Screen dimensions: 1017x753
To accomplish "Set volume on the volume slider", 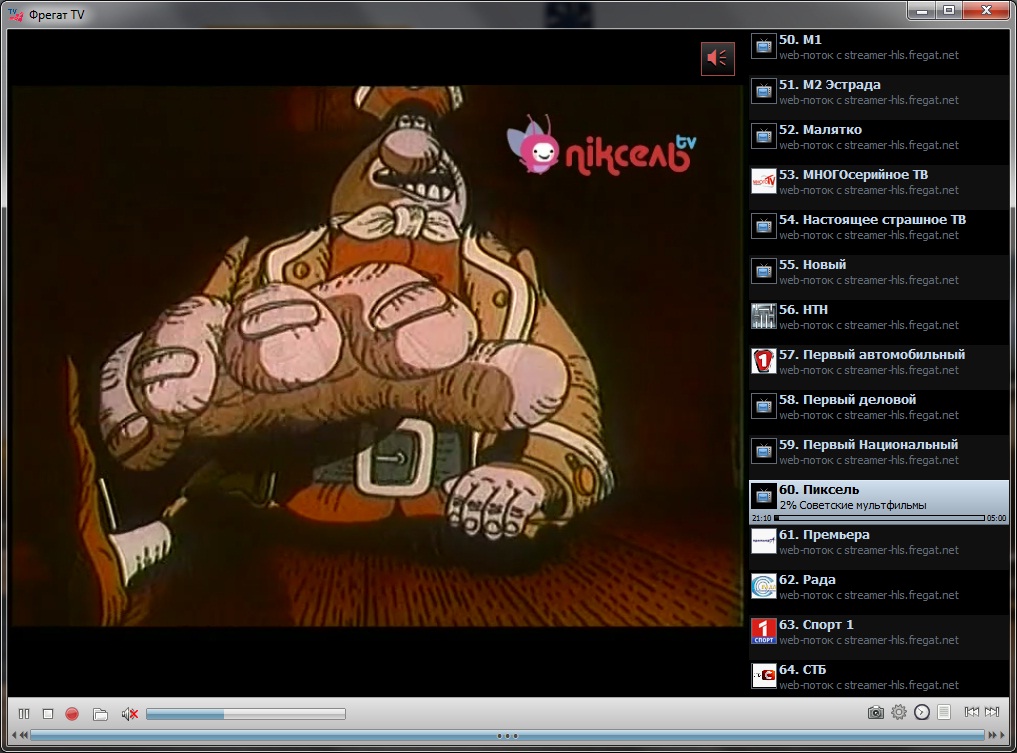I will click(x=246, y=714).
